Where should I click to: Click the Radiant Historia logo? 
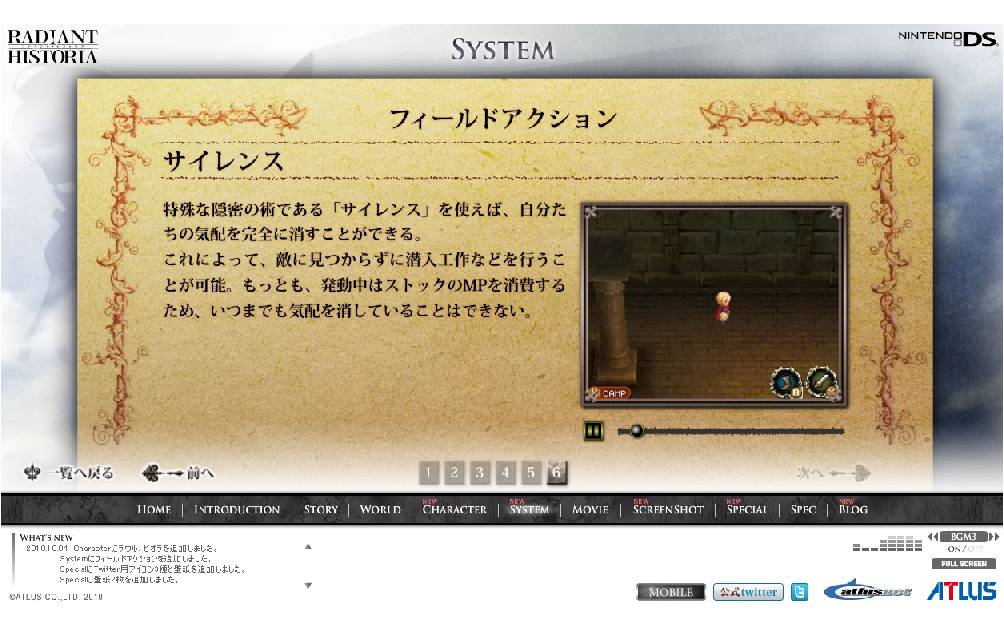53,46
